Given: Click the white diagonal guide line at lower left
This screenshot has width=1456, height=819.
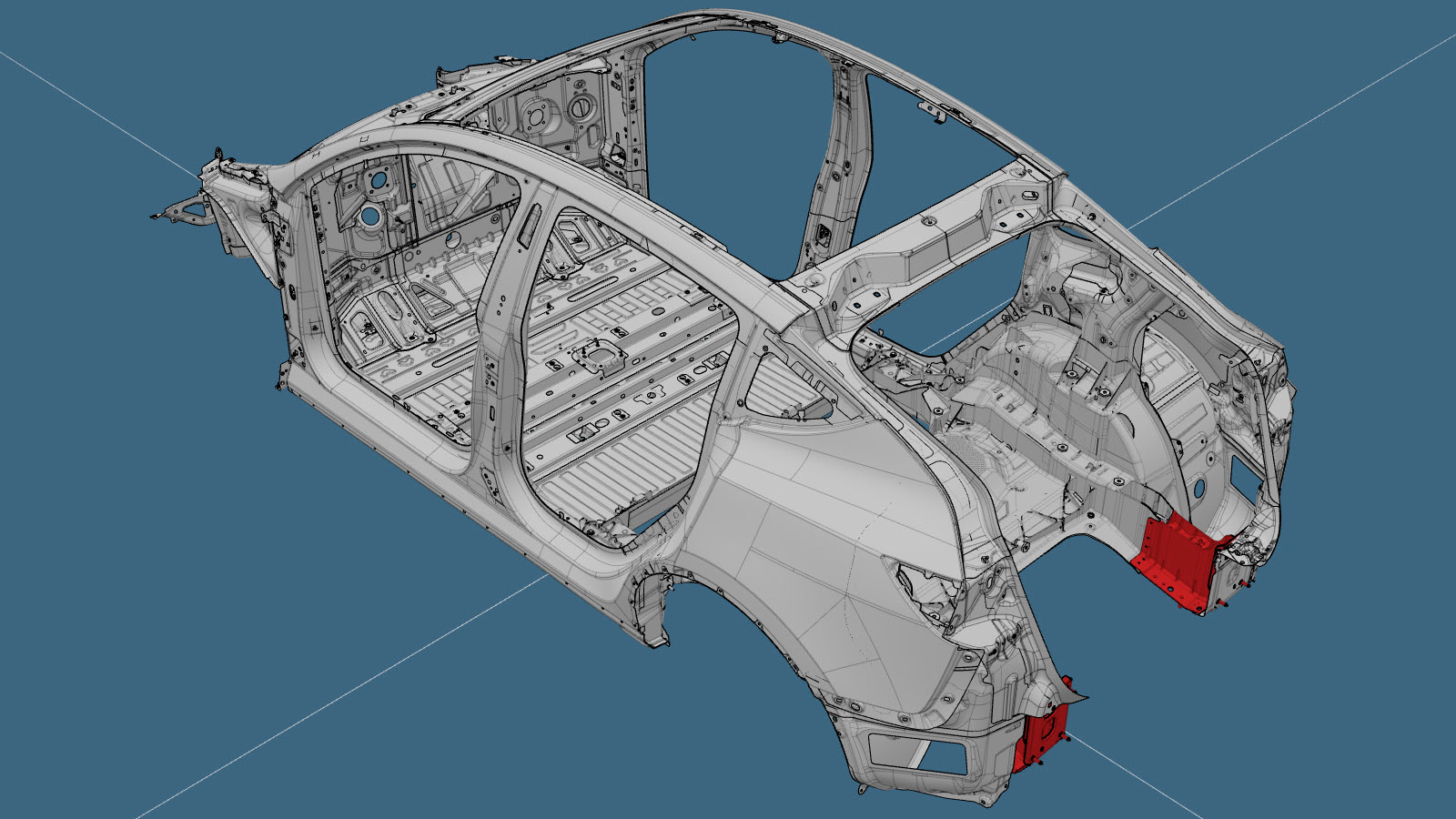Looking at the screenshot, I should (273, 728).
